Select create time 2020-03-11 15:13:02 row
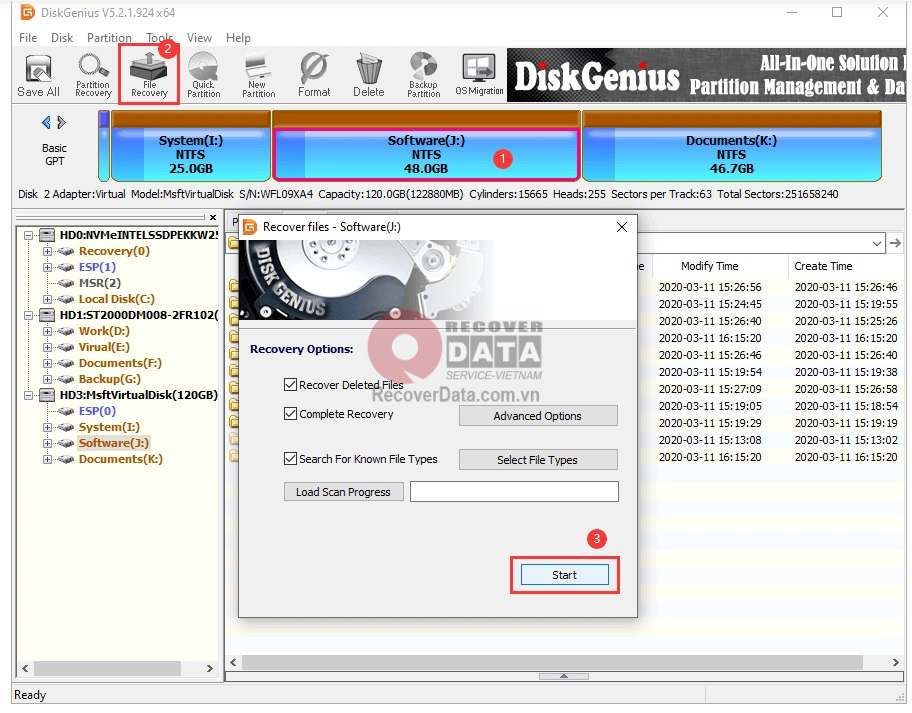The width and height of the screenshot is (912, 713). 846,440
